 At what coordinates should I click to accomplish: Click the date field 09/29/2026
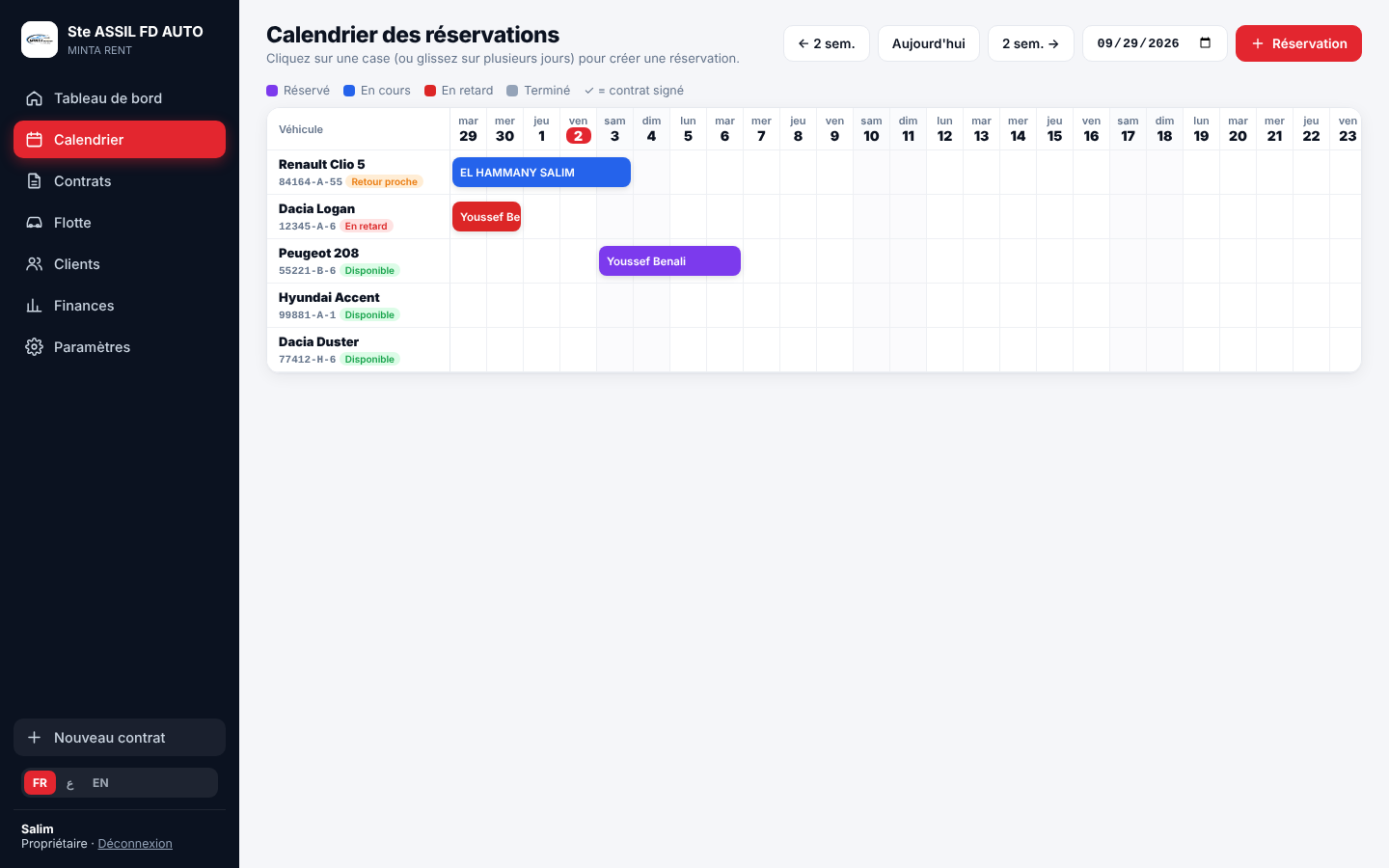tap(1155, 43)
